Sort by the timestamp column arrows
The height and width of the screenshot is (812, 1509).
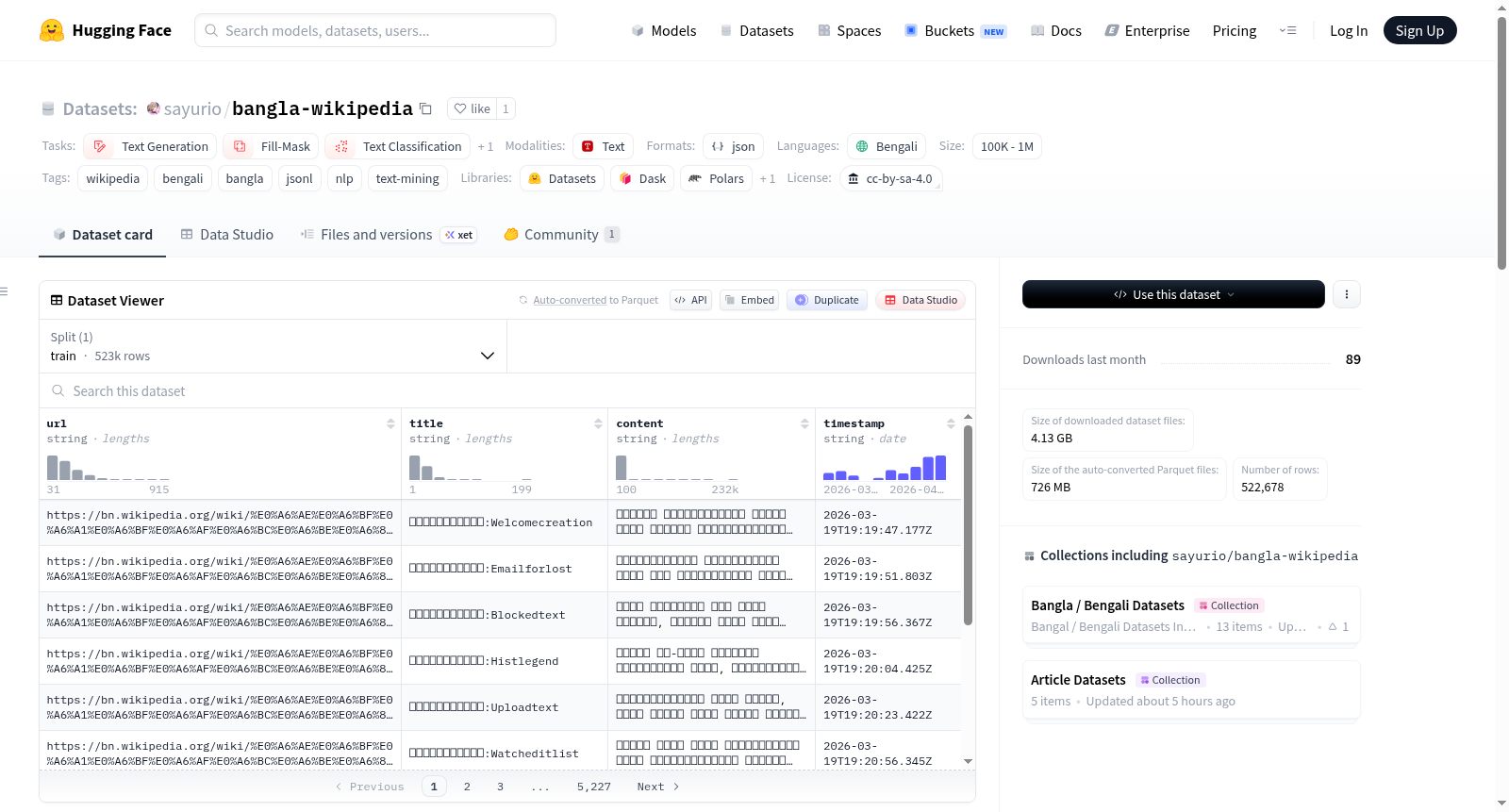(951, 423)
